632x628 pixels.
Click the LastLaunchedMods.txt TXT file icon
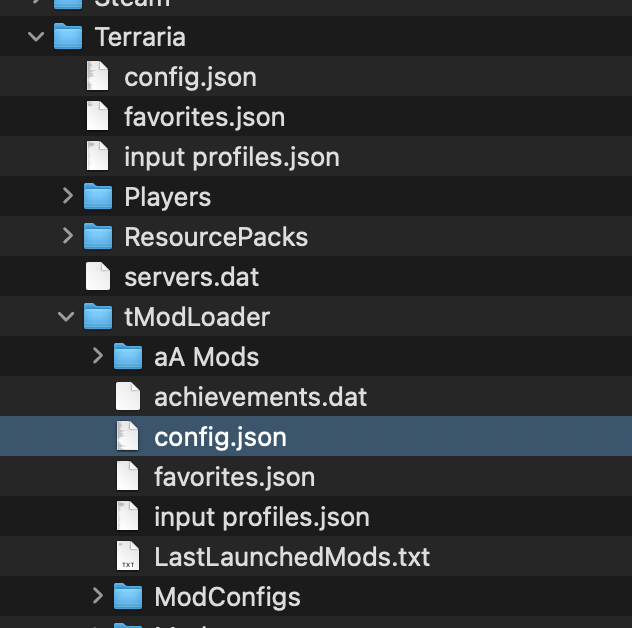click(x=128, y=556)
